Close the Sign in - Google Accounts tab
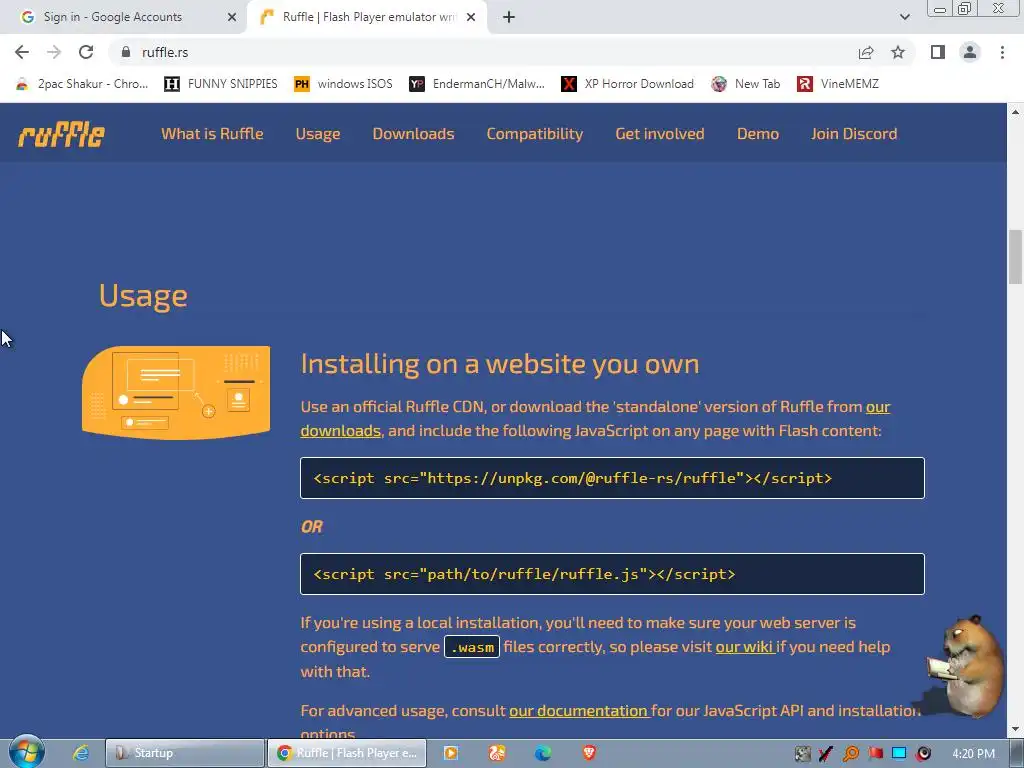1024x768 pixels. (232, 17)
